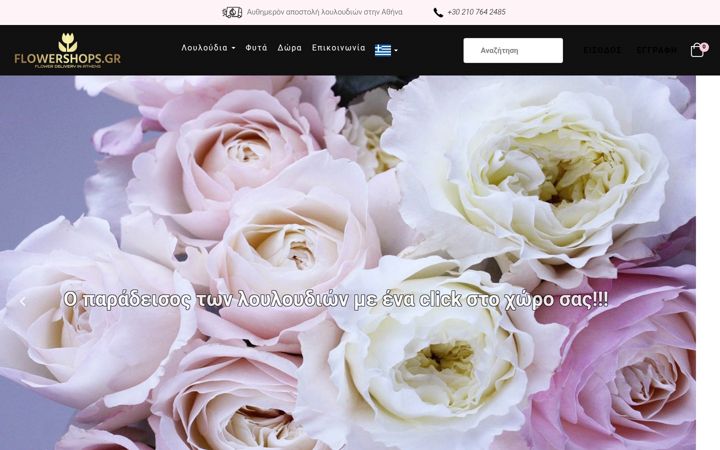Open the Επικοινωνία menu item
Viewport: 720px width, 450px height.
click(x=338, y=48)
